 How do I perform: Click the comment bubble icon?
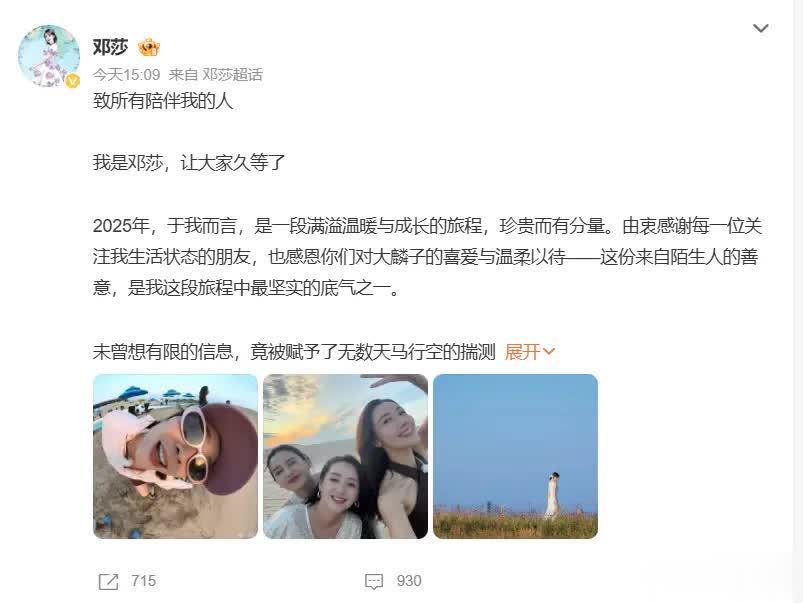(x=374, y=581)
